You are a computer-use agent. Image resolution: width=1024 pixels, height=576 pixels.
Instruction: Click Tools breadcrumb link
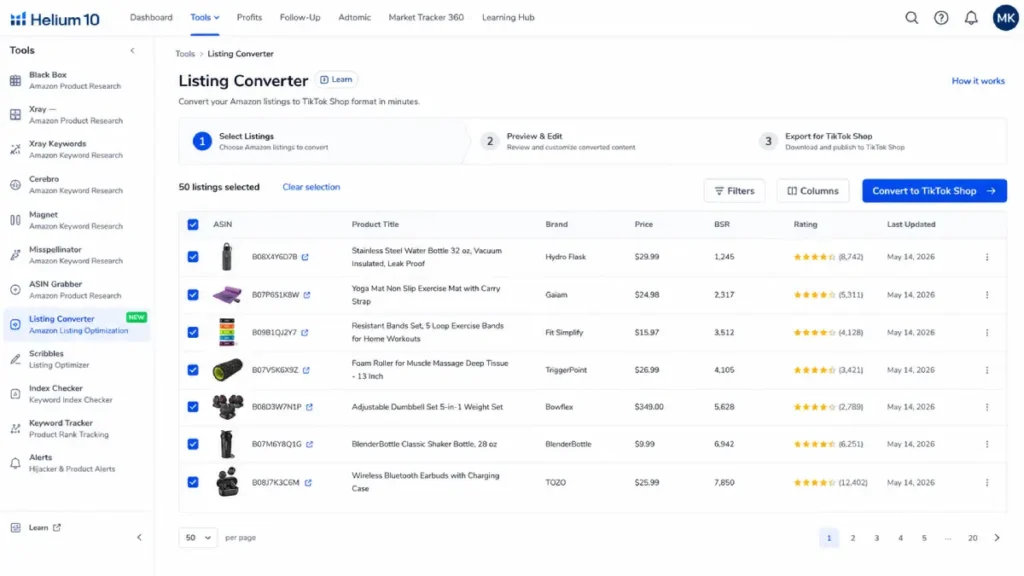click(185, 54)
